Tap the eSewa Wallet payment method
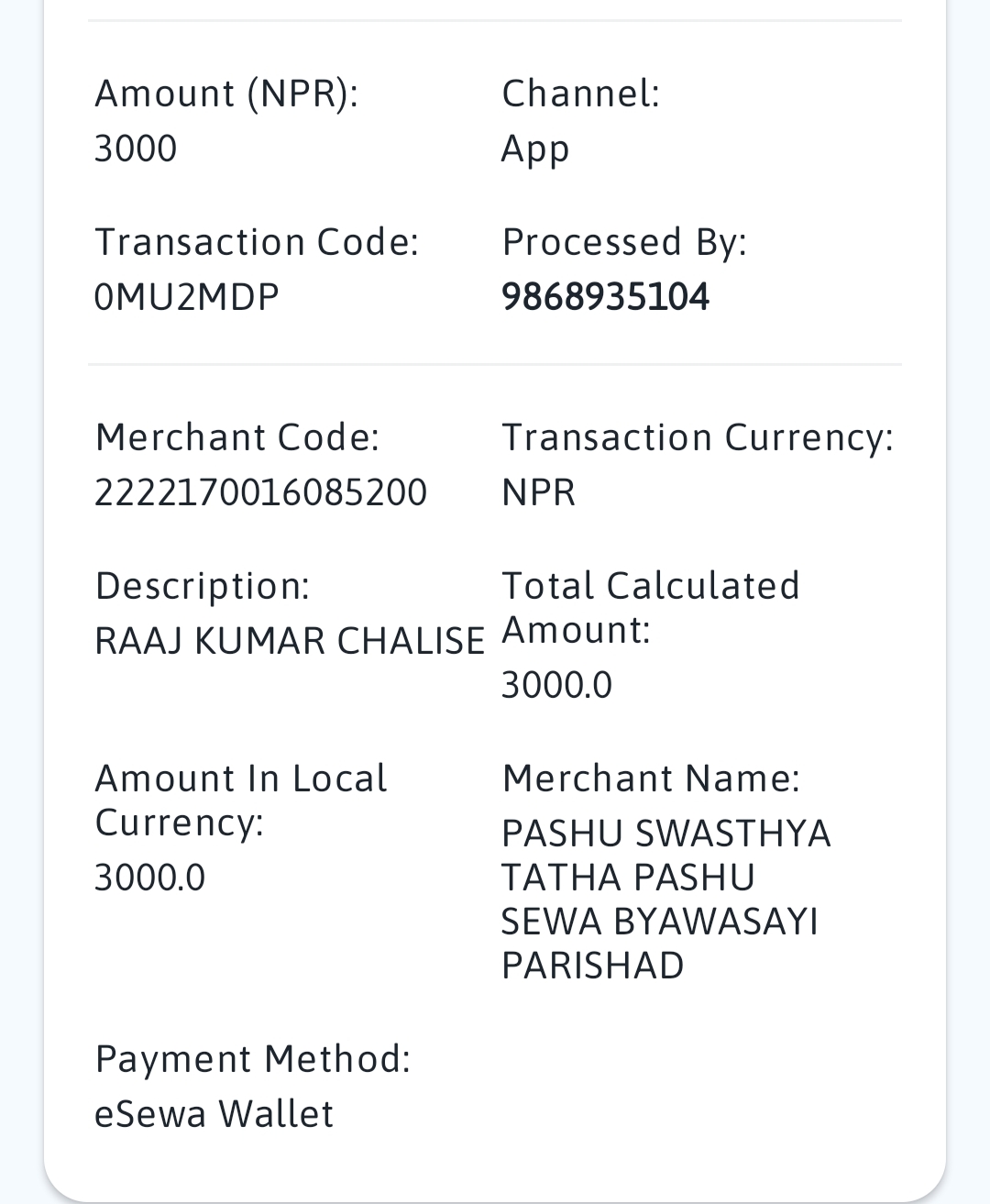Viewport: 990px width, 1204px height. (214, 1114)
